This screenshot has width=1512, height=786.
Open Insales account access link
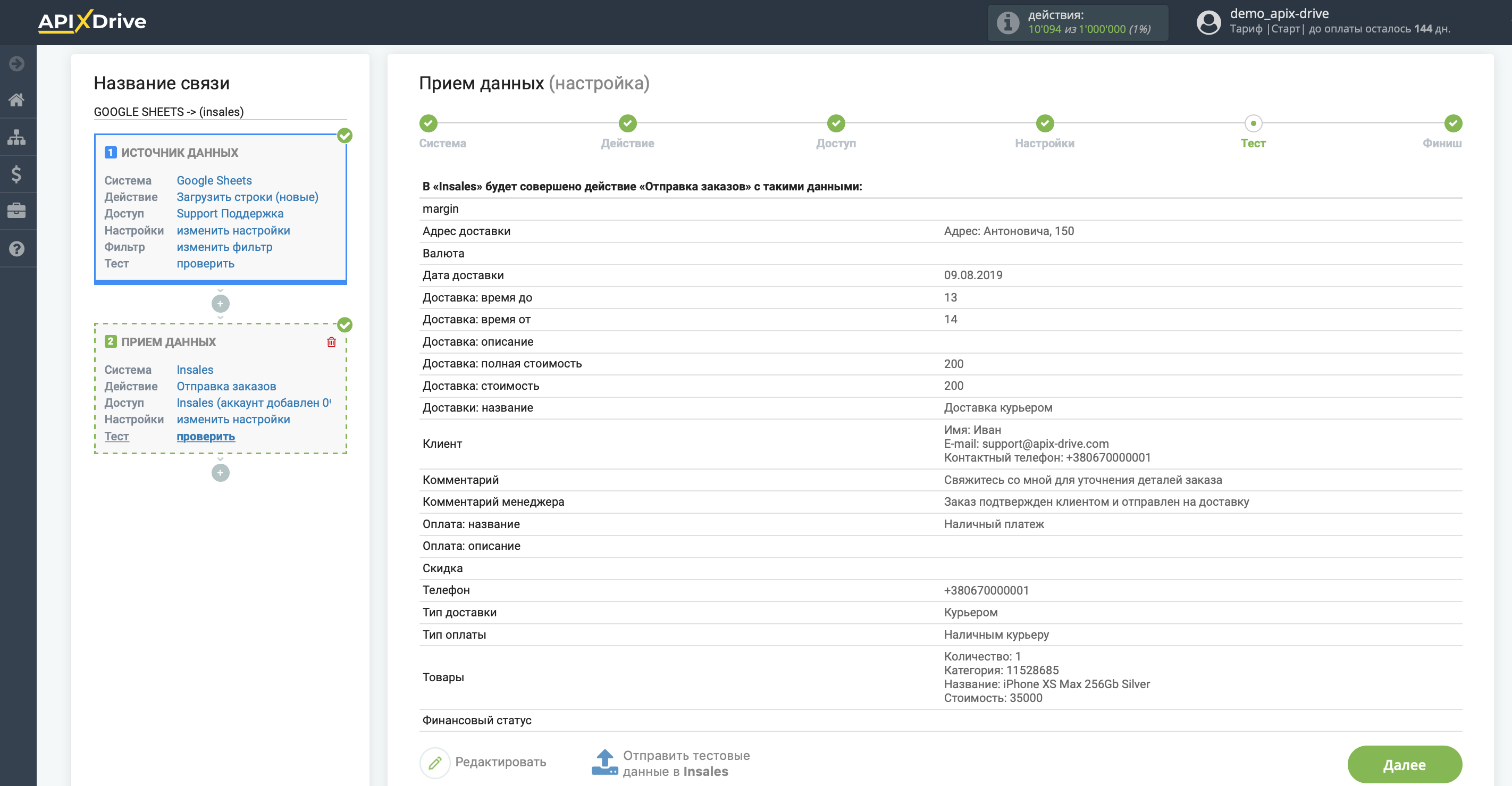pos(254,403)
